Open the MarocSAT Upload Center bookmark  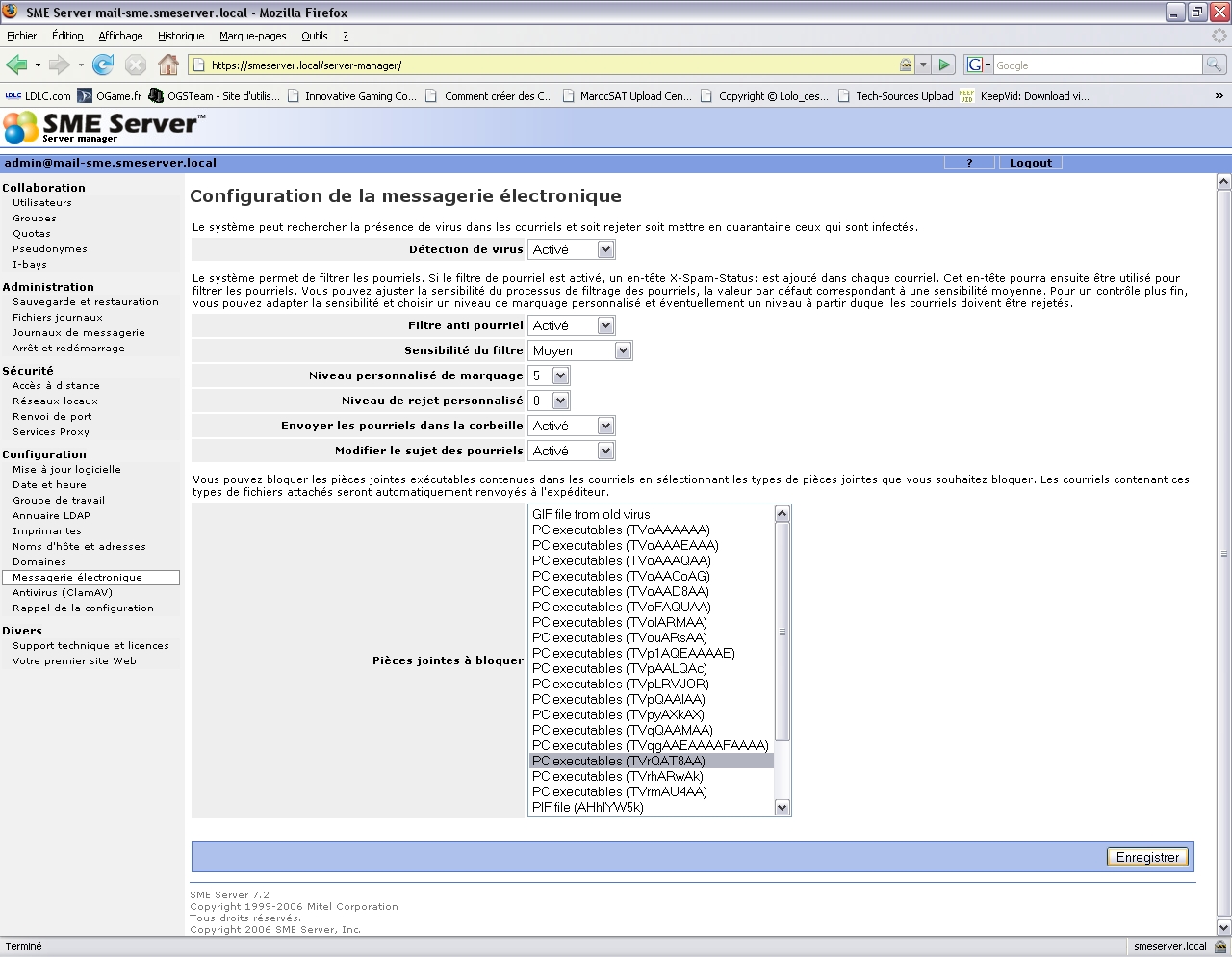(x=627, y=96)
